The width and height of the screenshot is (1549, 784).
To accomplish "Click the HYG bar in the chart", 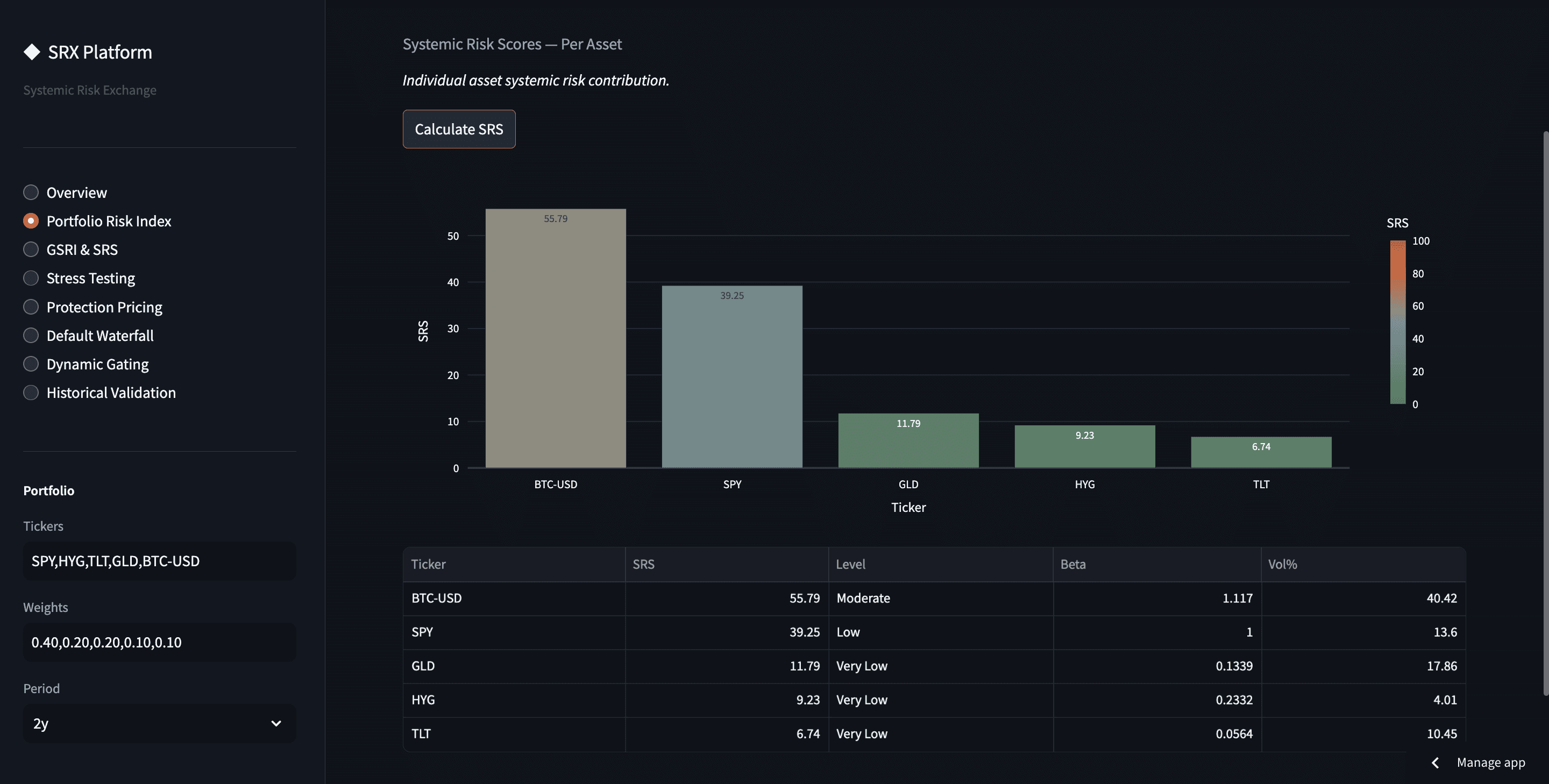I will coord(1084,447).
